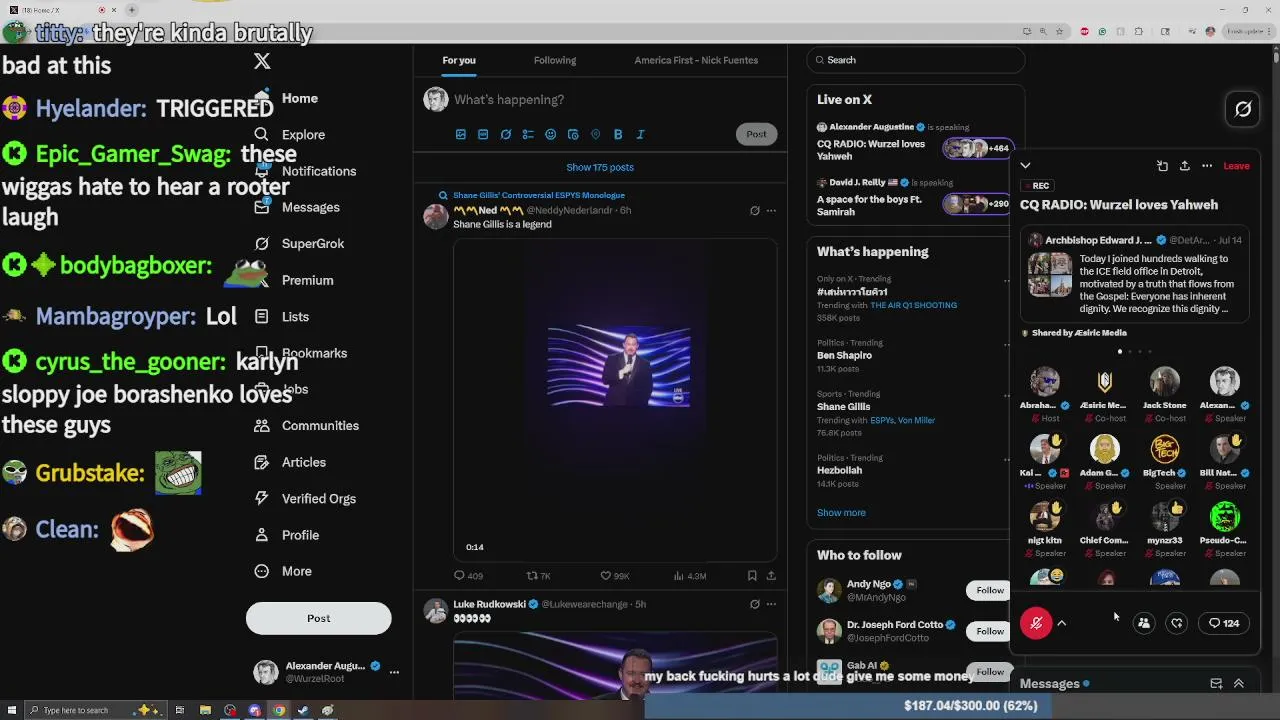
Task: Open account menu next to Alexander Augustine
Action: pos(394,672)
